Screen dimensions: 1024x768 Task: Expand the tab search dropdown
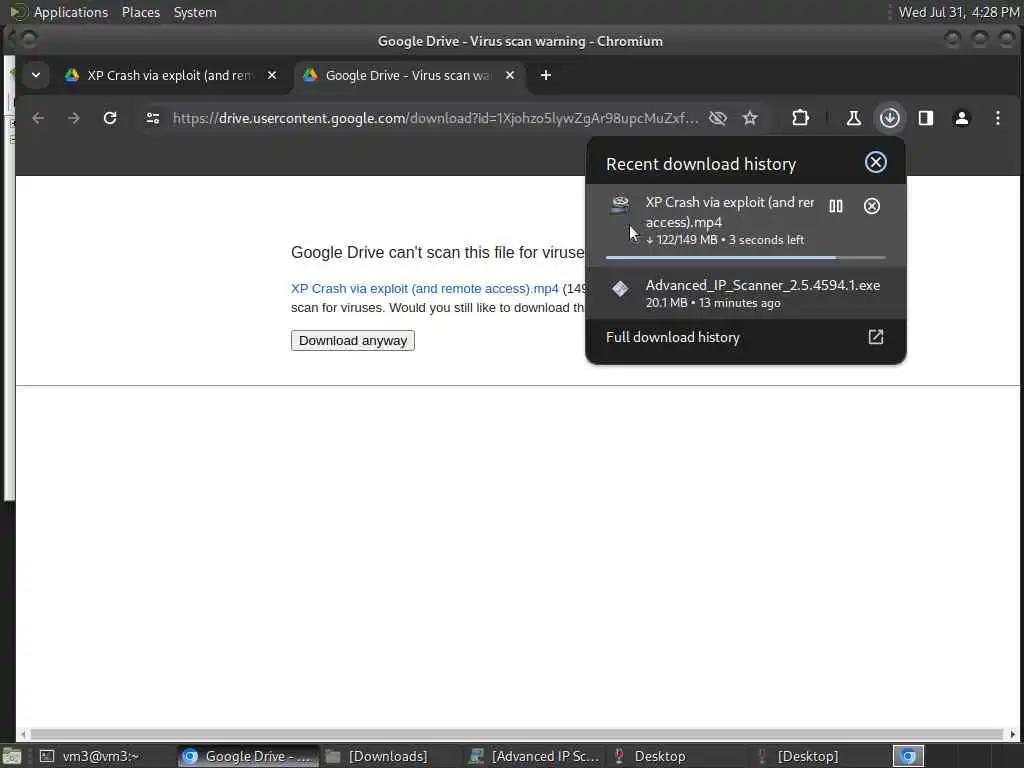pos(36,75)
